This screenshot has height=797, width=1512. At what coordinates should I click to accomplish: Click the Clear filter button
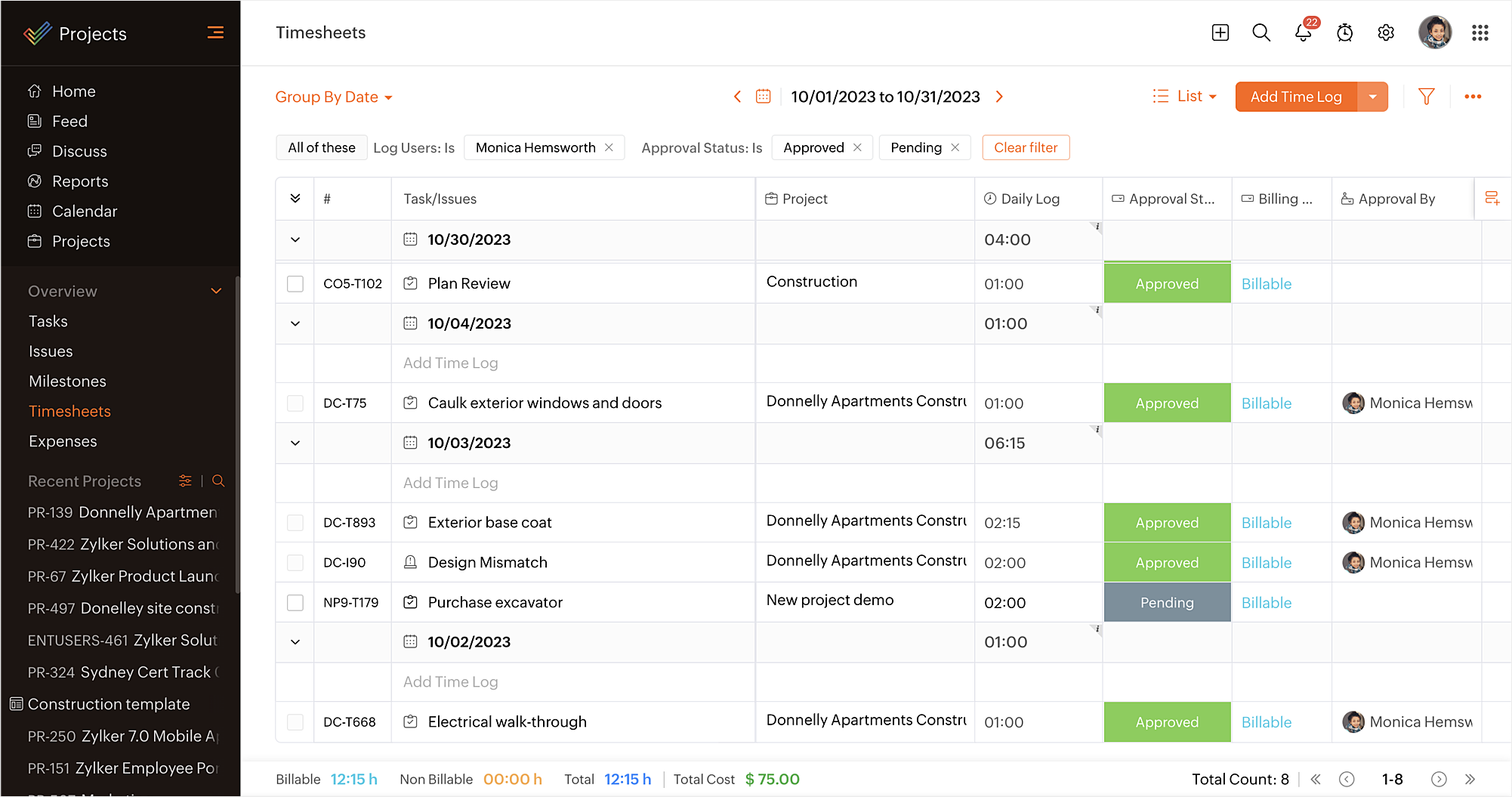point(1025,147)
